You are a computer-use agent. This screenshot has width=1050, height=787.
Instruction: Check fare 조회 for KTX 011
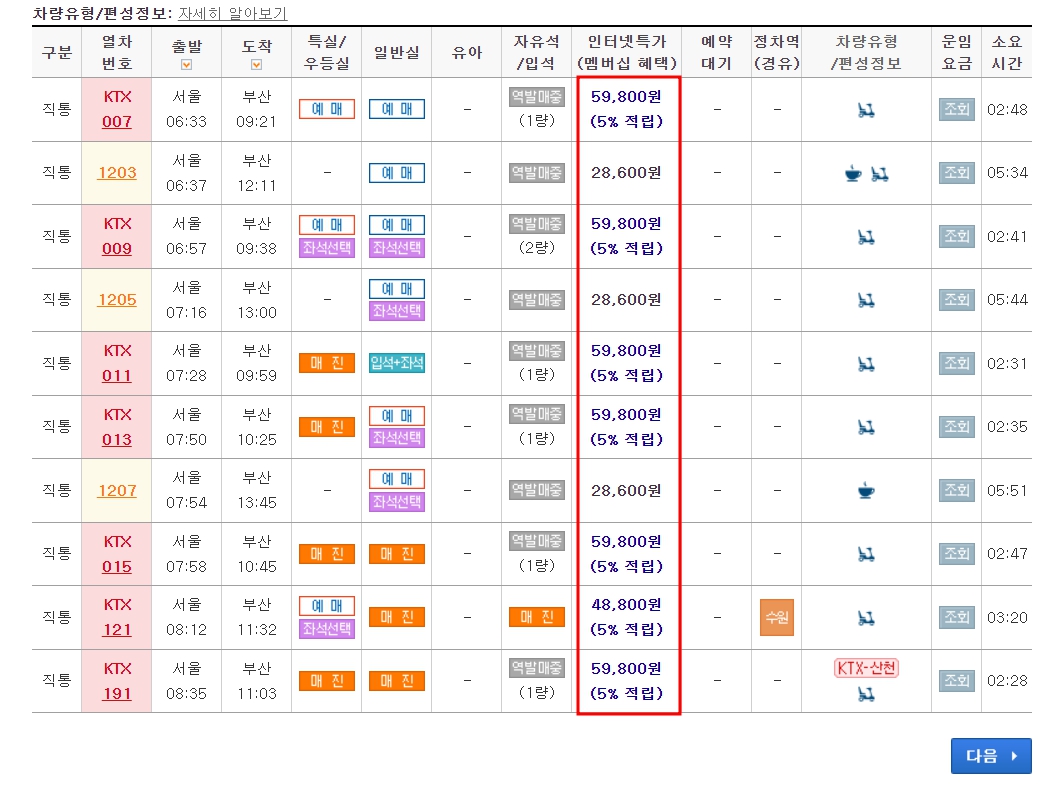(956, 363)
